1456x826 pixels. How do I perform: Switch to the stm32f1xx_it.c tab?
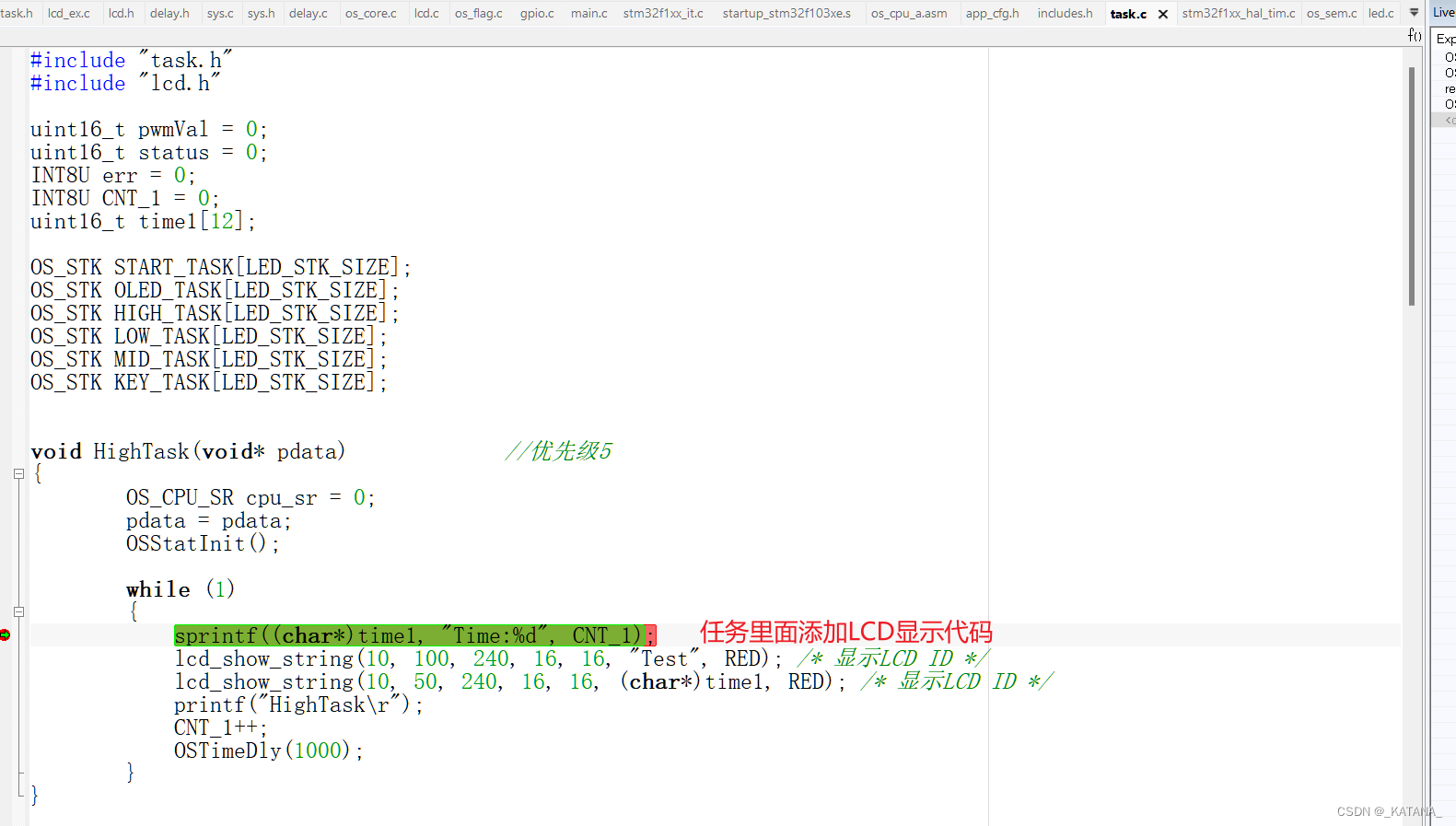pyautogui.click(x=663, y=13)
